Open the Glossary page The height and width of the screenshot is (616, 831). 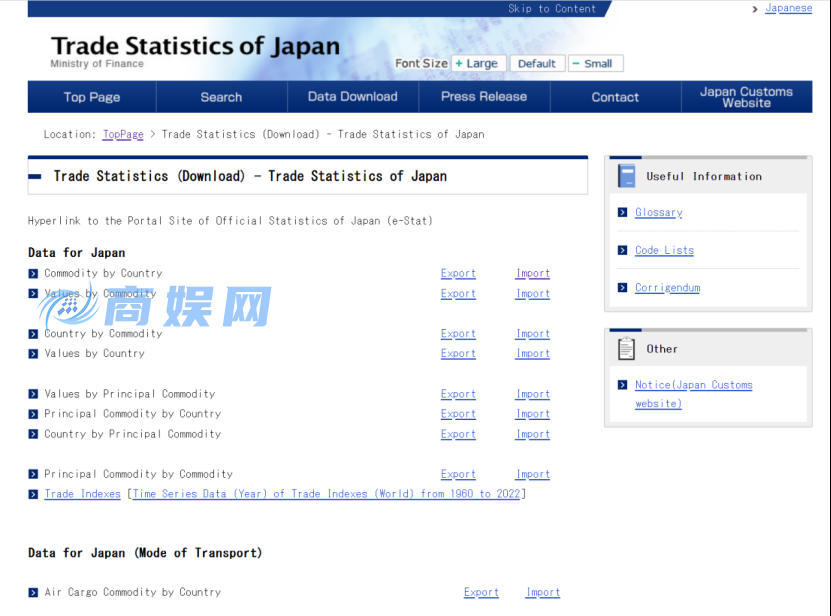pos(658,212)
